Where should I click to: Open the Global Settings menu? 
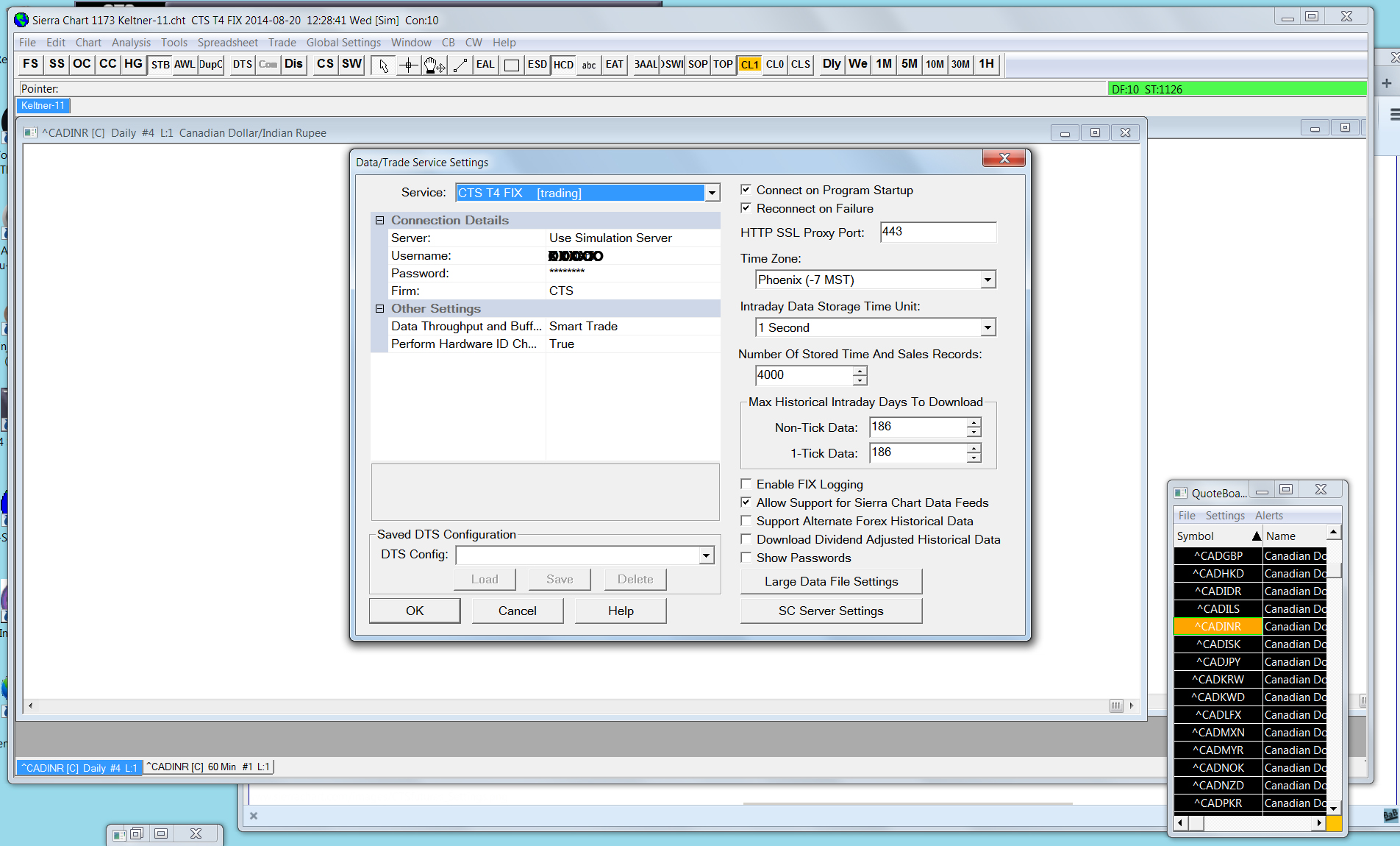343,43
